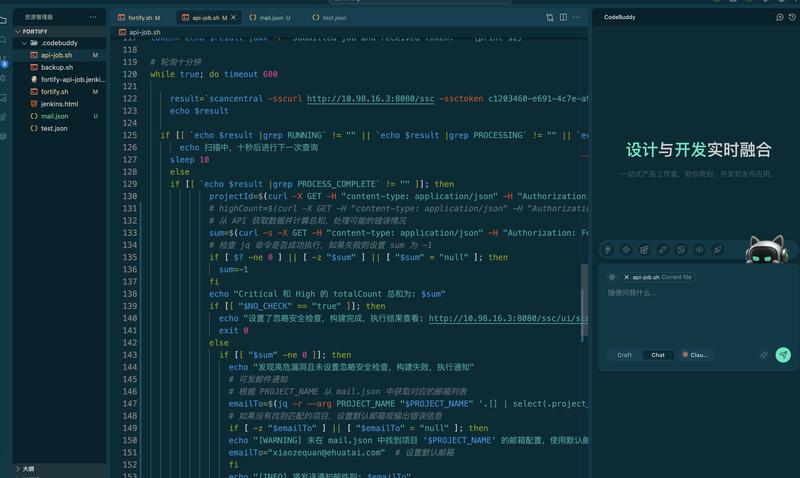Click line number 143 in the gutter
This screenshot has width=800, height=478.
point(130,355)
